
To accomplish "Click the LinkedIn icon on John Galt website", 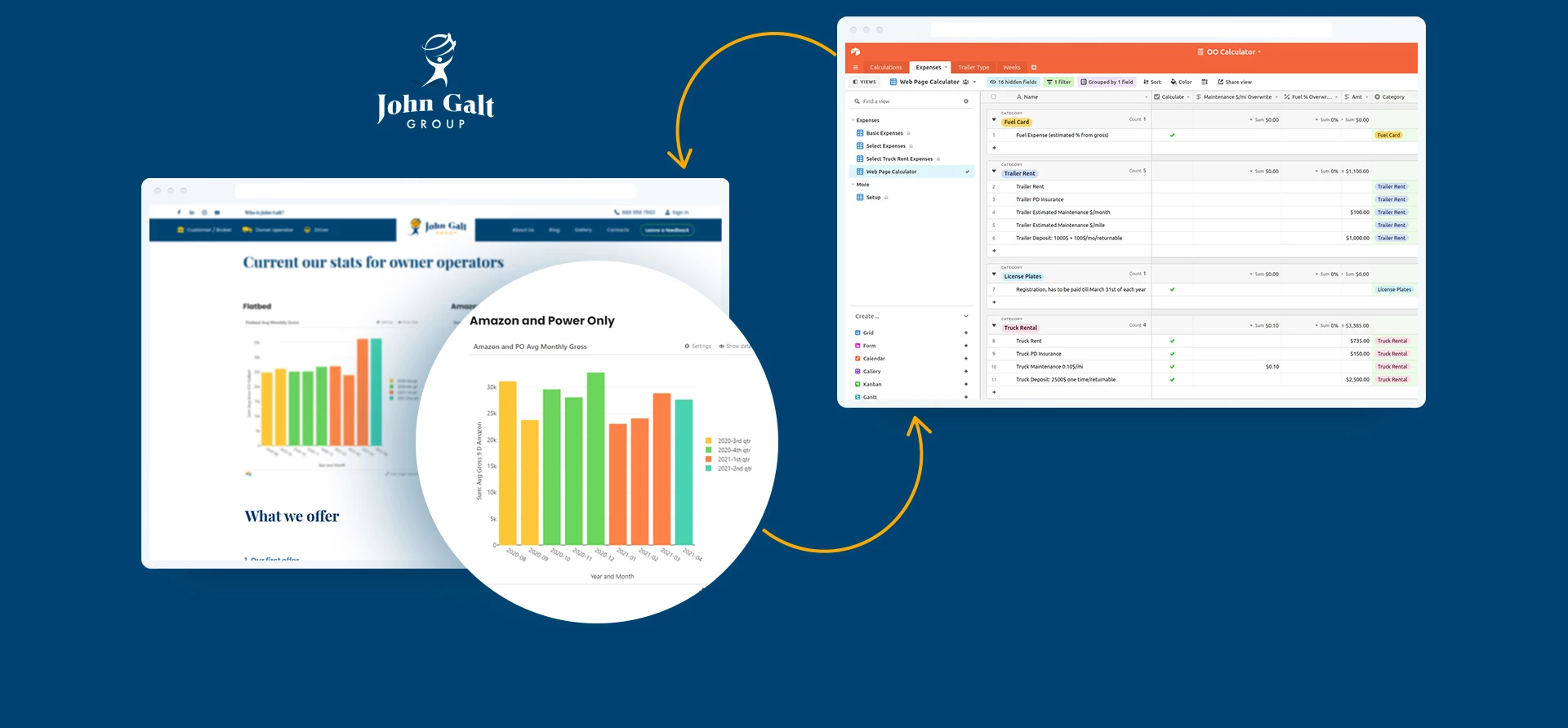I will (x=192, y=212).
